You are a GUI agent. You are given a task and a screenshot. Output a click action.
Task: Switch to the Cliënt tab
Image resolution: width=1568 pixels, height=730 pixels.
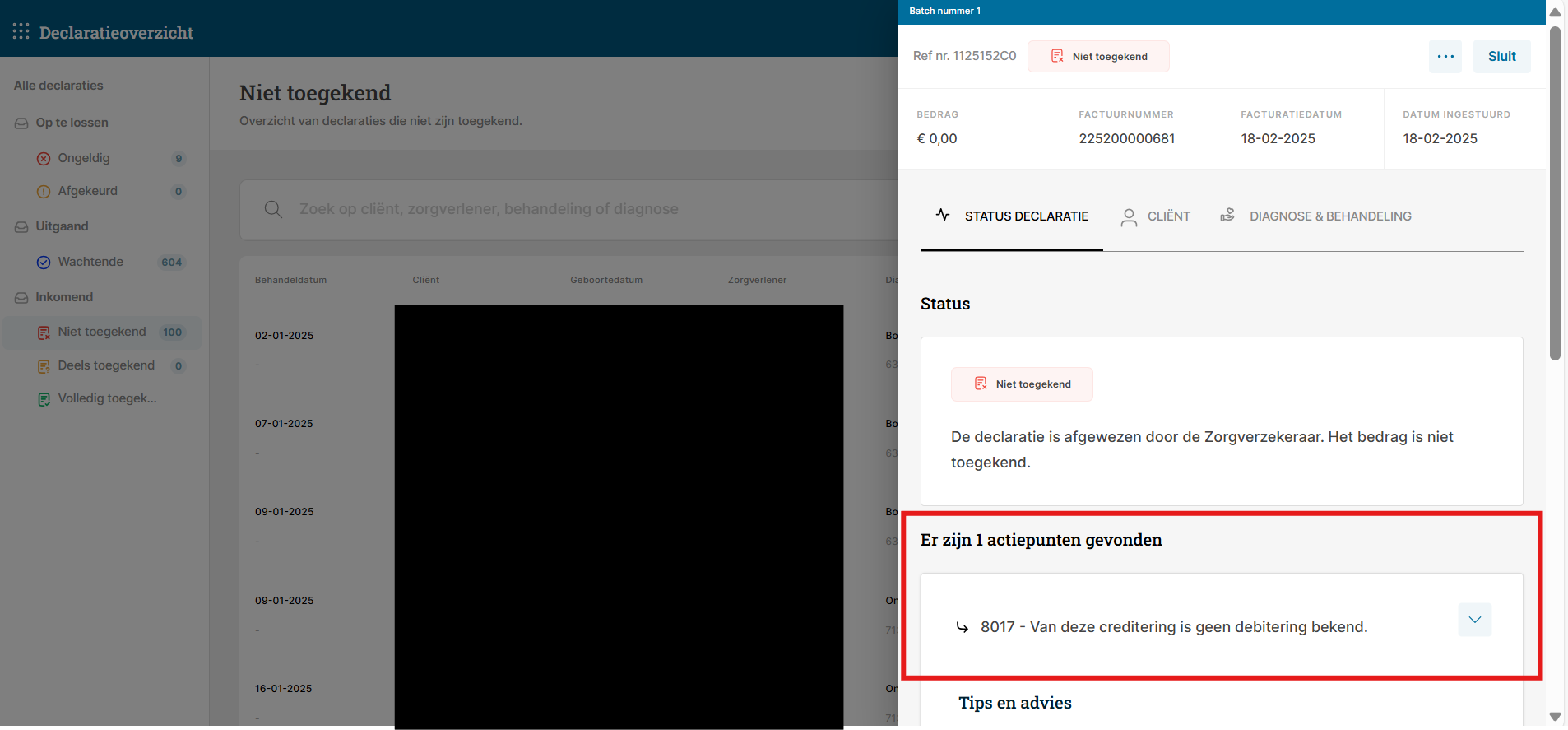coord(1156,216)
